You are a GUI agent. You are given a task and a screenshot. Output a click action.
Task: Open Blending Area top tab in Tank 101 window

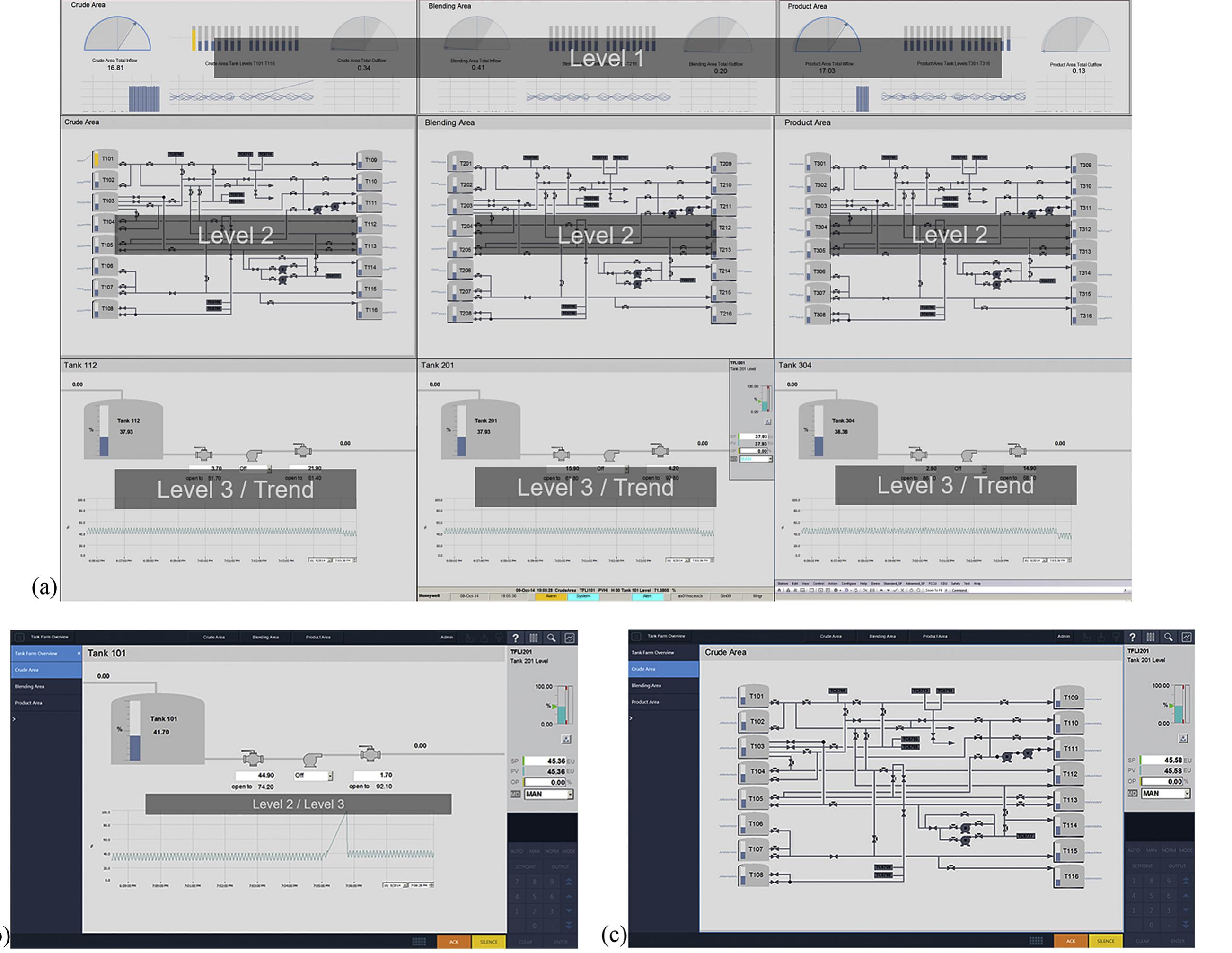[x=265, y=637]
